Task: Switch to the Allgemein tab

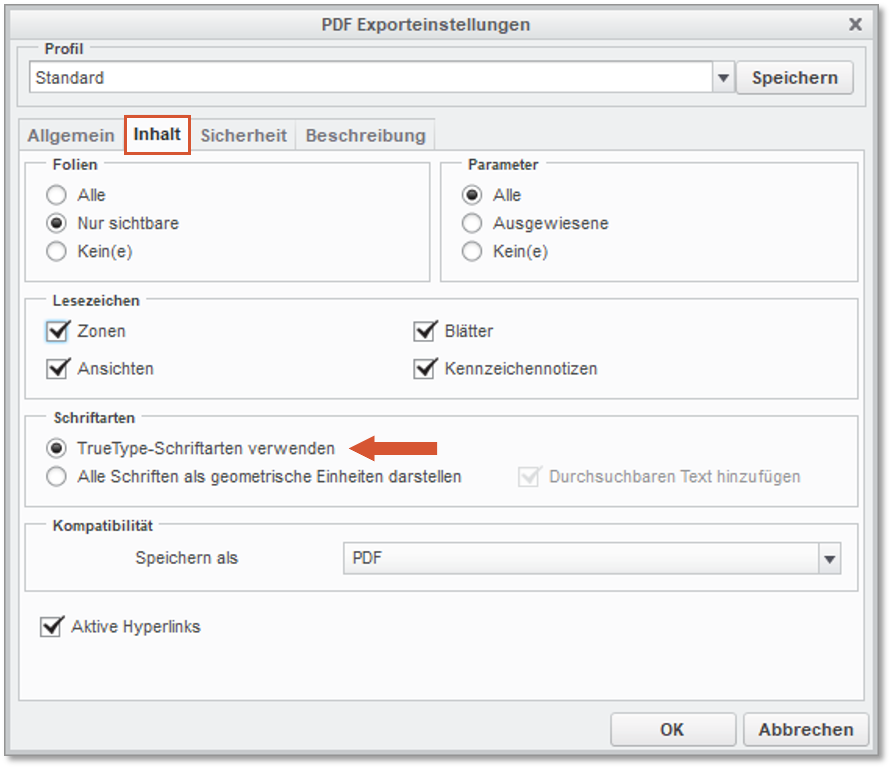Action: [71, 136]
